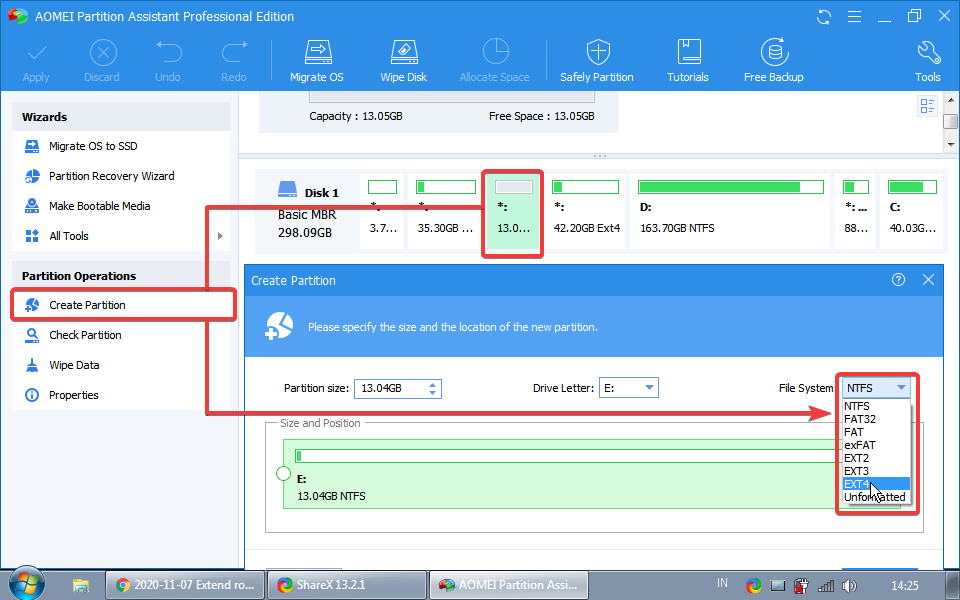Screen dimensions: 960x600
Task: Choose FAT32 from file system list
Action: [876, 419]
